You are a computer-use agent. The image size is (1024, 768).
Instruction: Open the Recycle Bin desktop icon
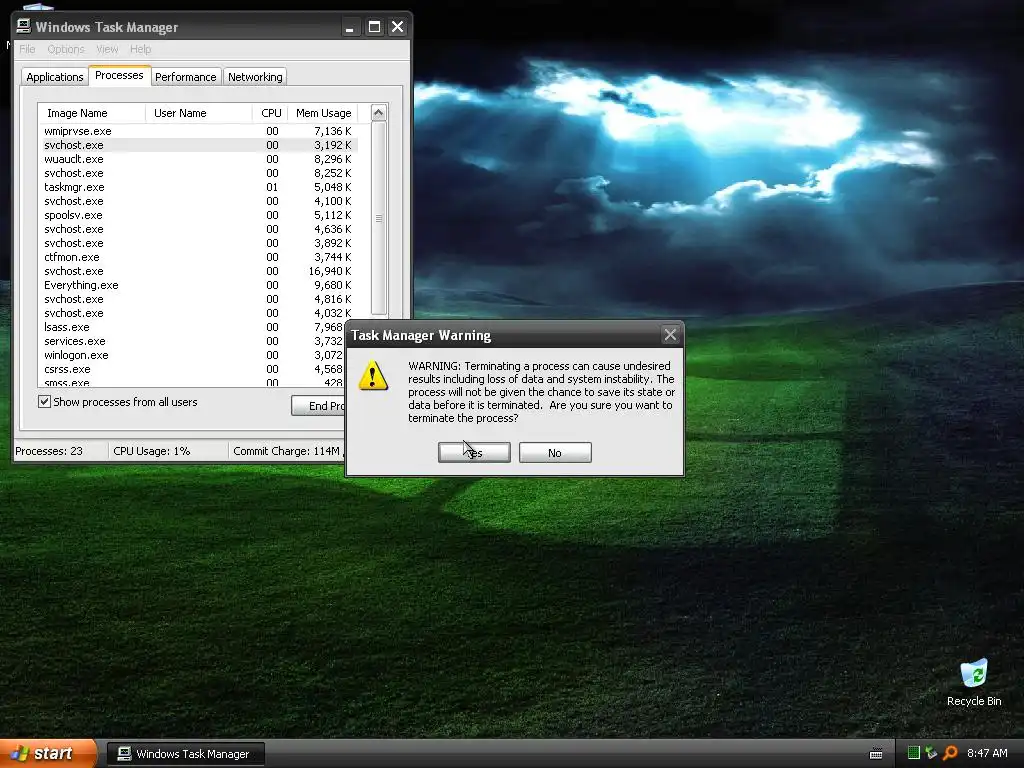tap(974, 682)
